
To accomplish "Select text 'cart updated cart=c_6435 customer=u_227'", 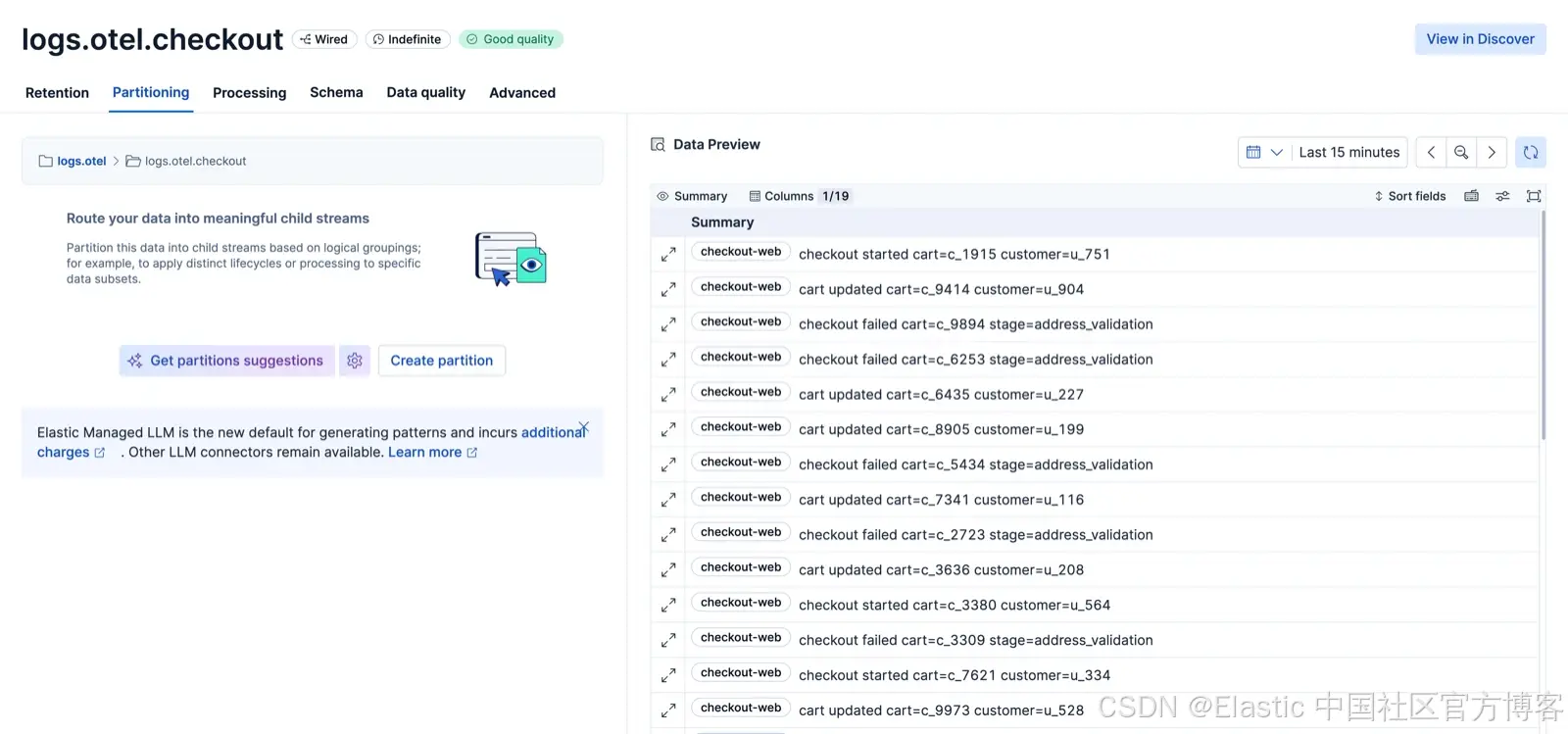I will coord(941,395).
